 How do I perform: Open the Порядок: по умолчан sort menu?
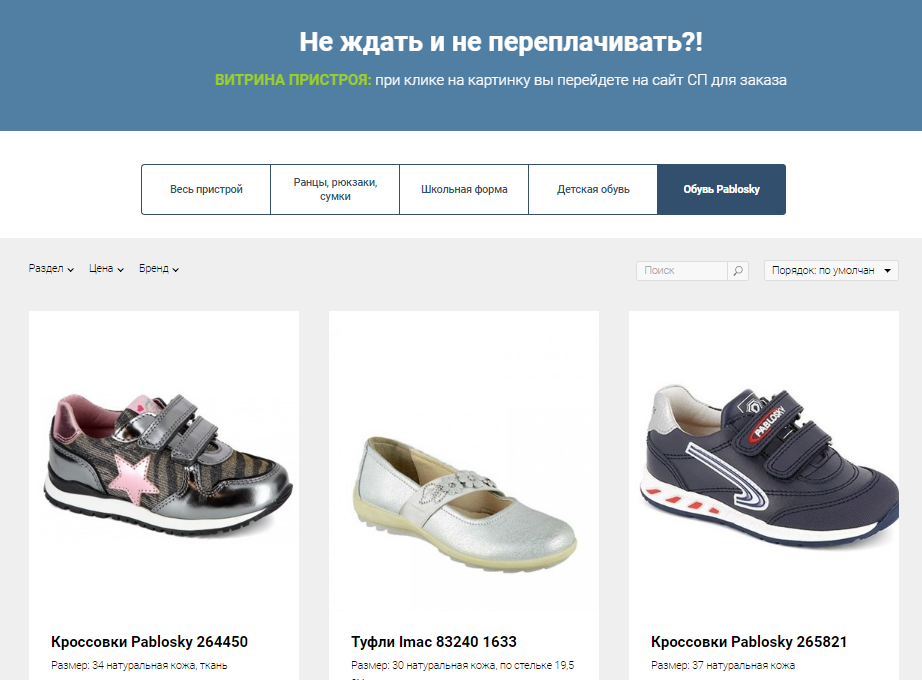831,271
